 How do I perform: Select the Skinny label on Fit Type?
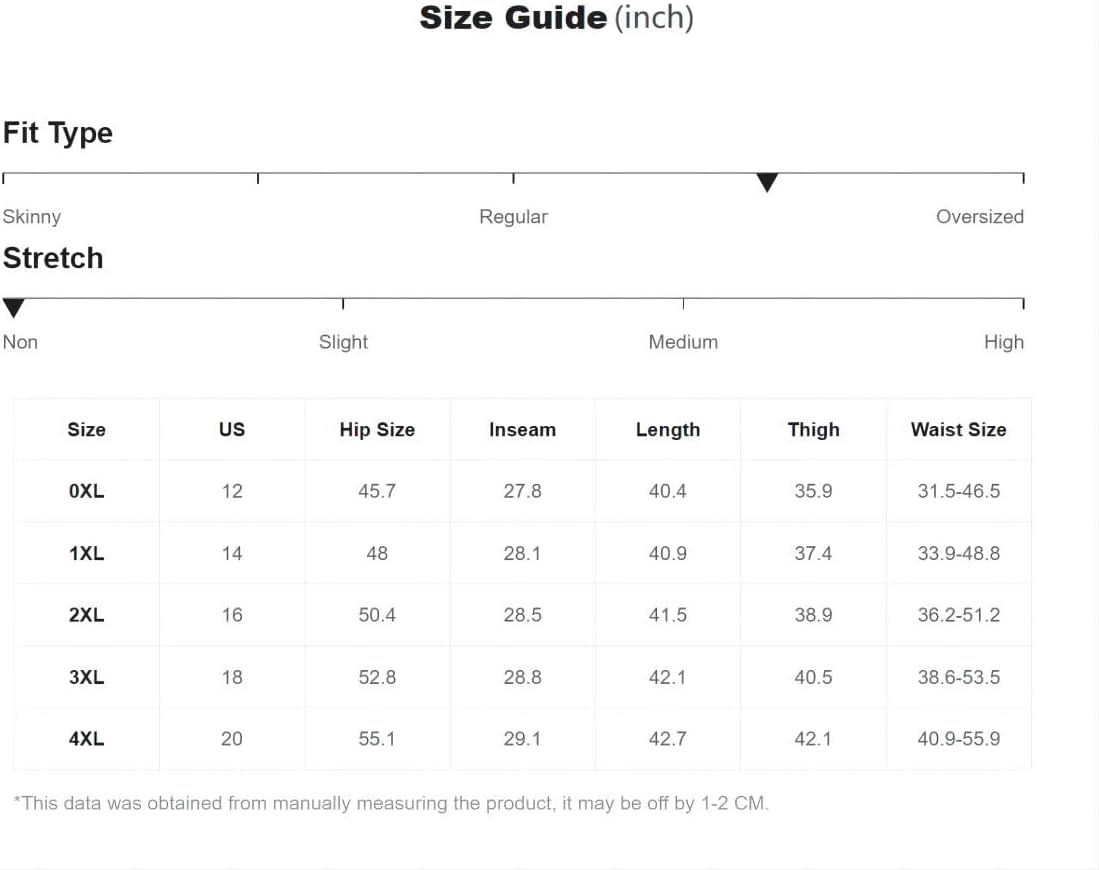[x=32, y=217]
